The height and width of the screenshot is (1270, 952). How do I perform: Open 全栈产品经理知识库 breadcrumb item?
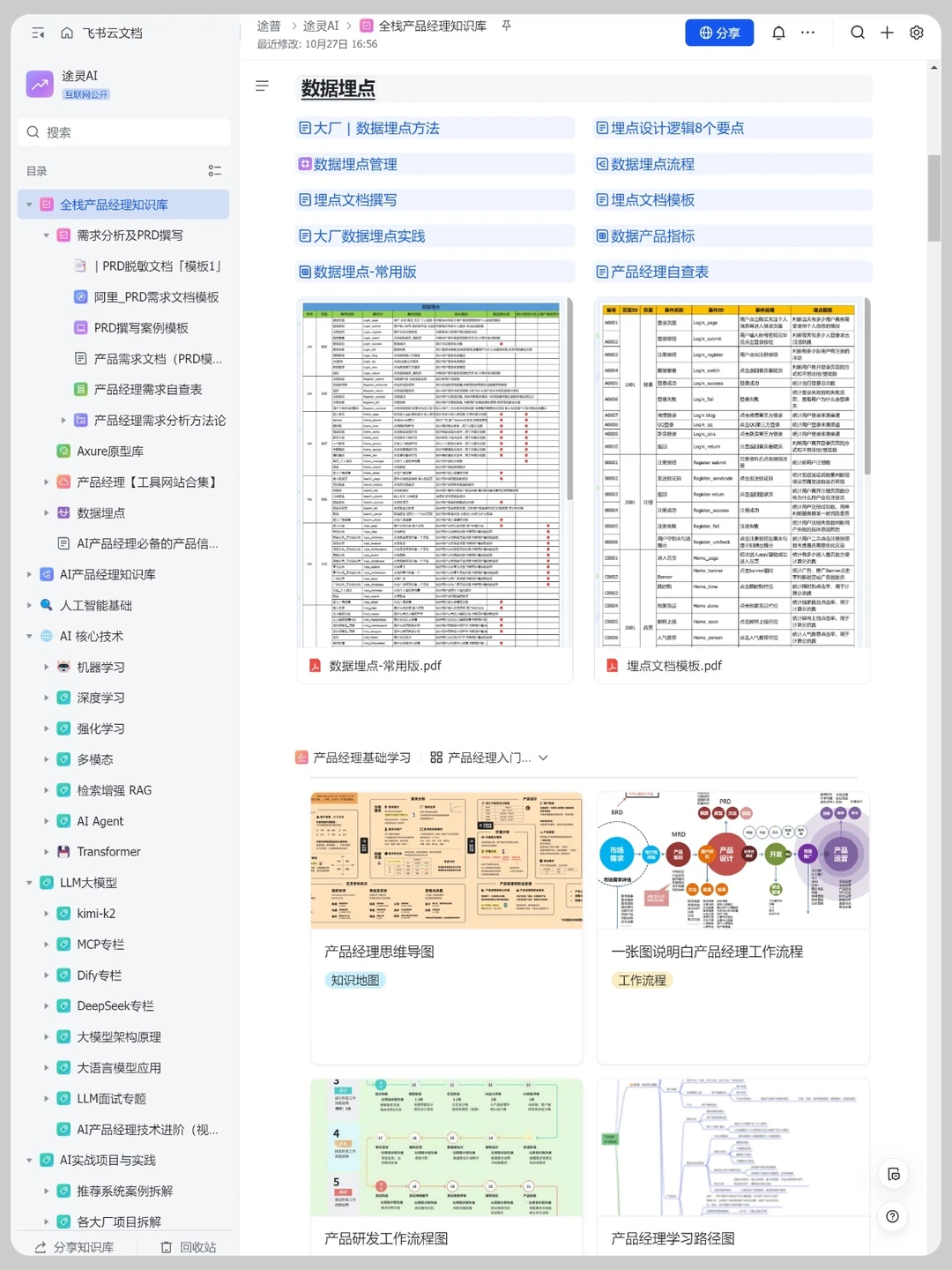coord(424,26)
